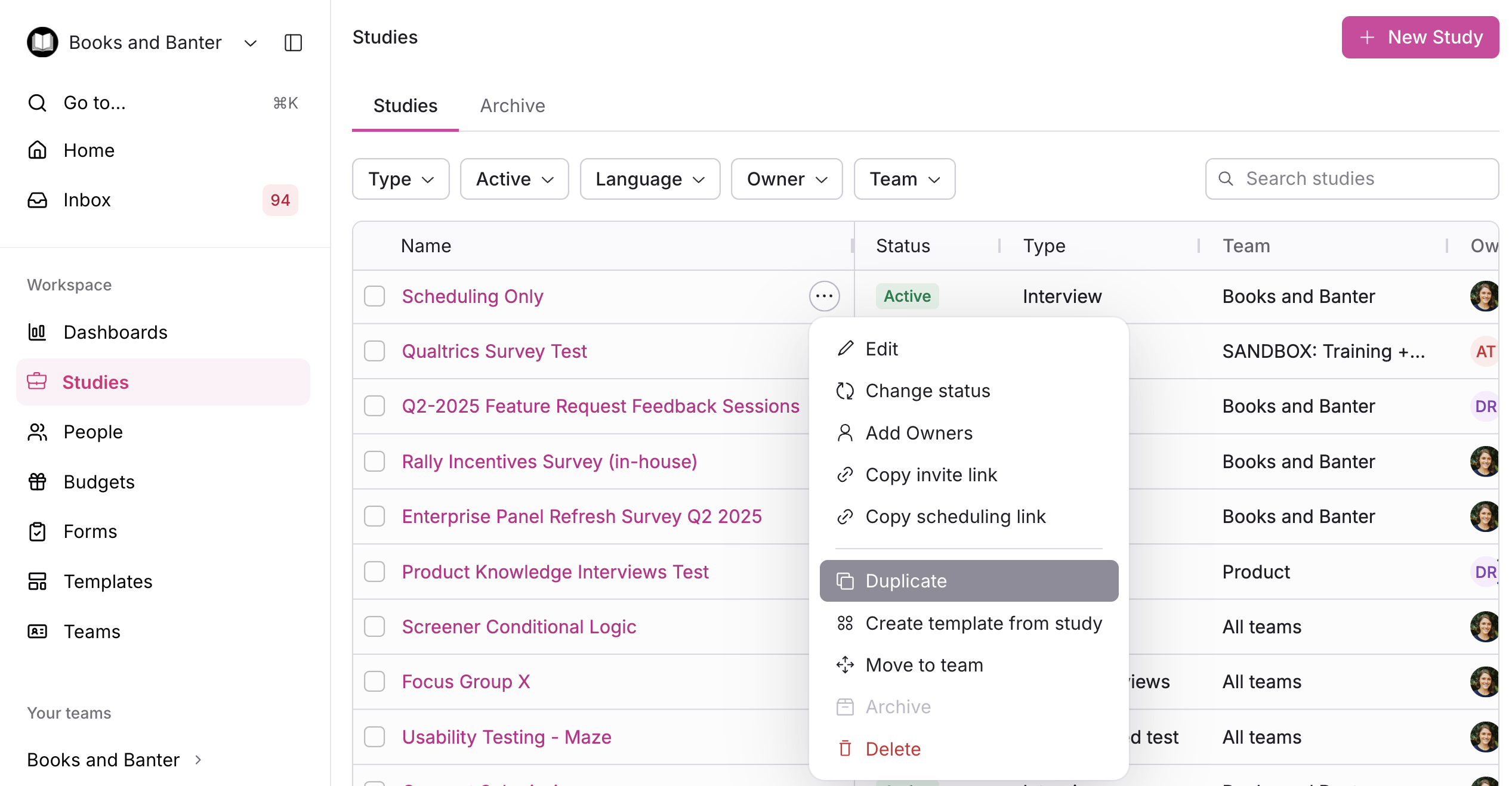The image size is (1512, 786).
Task: Collapse the sidebar panel icon
Action: point(293,42)
